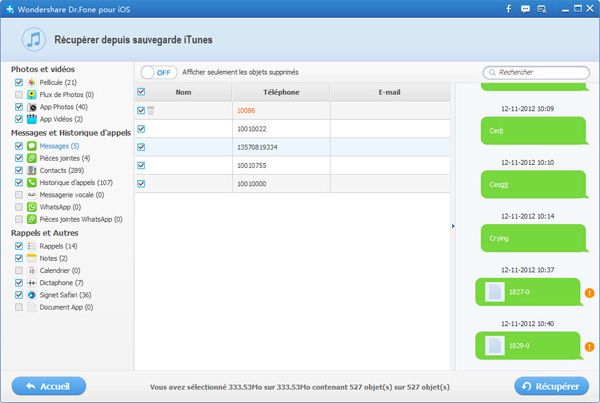Click the Crying message bubble

point(533,238)
